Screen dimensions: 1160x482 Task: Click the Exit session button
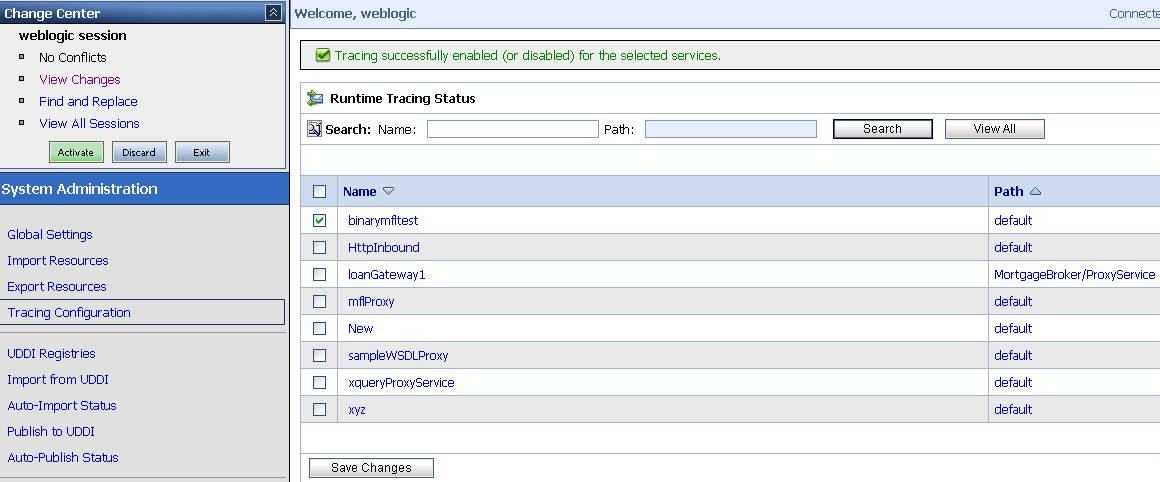[202, 152]
